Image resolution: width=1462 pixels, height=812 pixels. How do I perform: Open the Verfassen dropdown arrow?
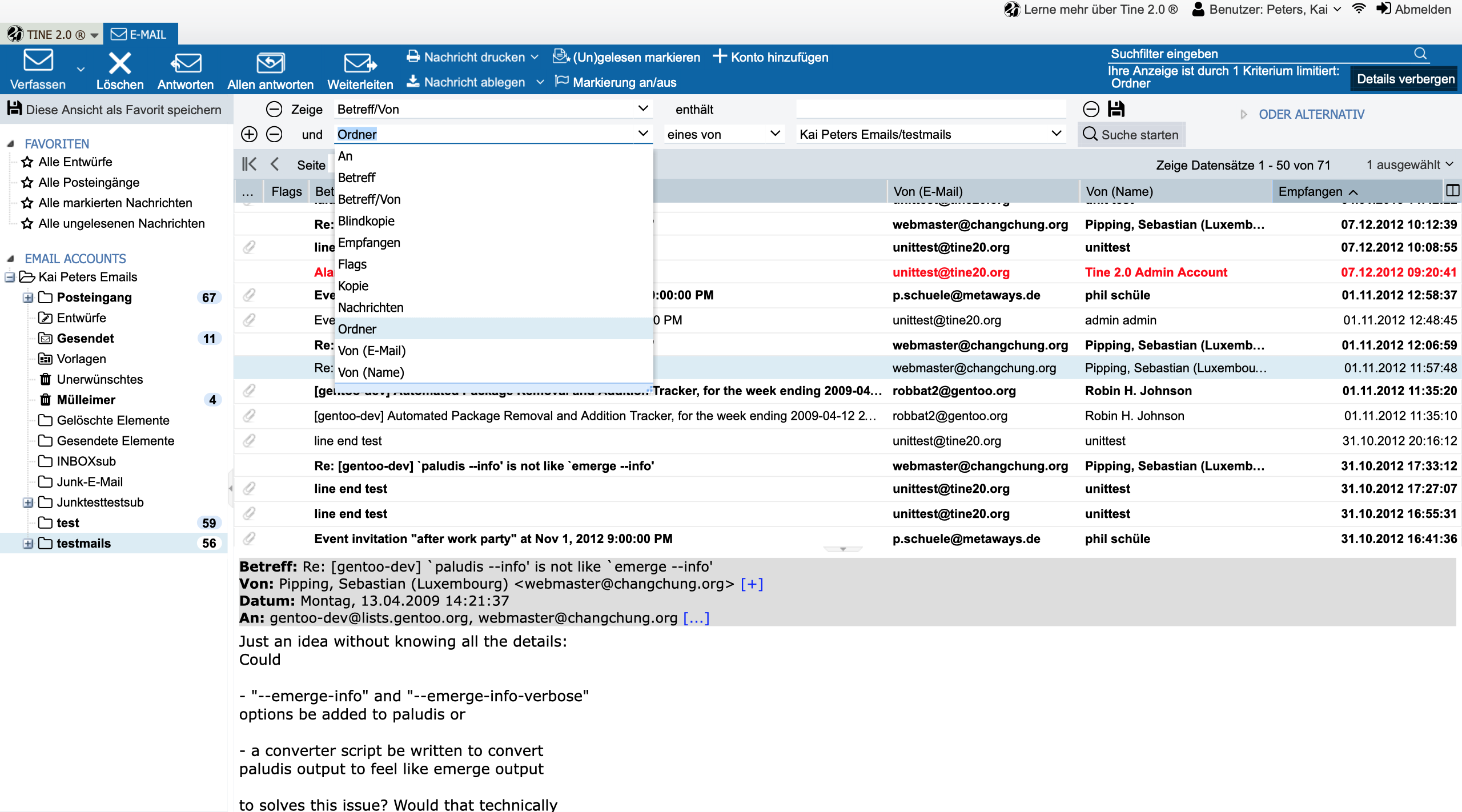point(81,69)
